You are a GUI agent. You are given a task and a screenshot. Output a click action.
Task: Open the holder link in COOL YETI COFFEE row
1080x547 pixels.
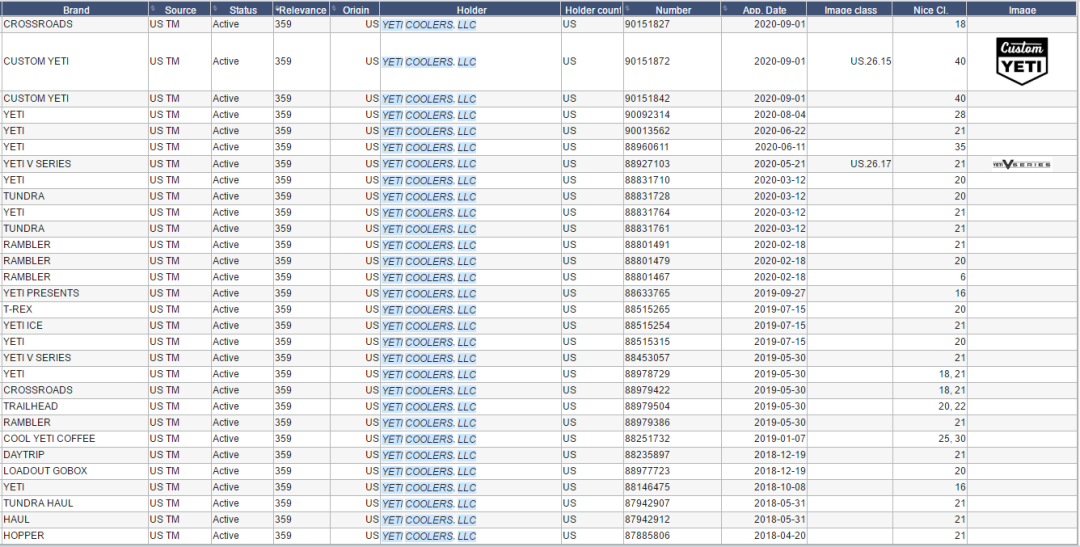[429, 439]
